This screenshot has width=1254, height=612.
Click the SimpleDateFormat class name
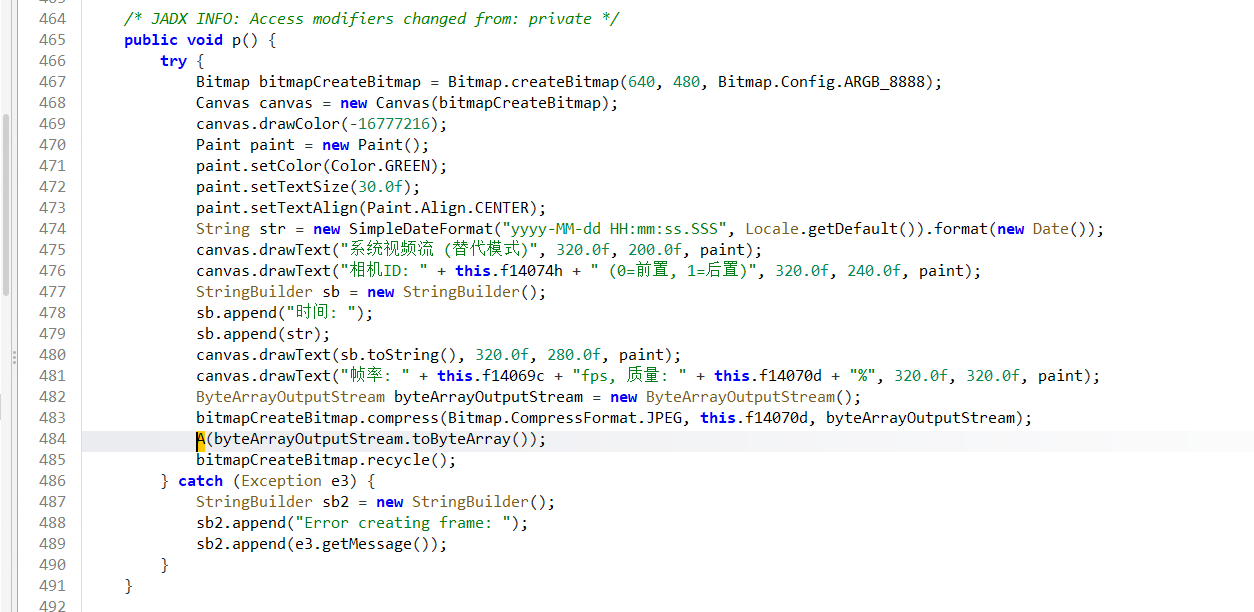[421, 229]
